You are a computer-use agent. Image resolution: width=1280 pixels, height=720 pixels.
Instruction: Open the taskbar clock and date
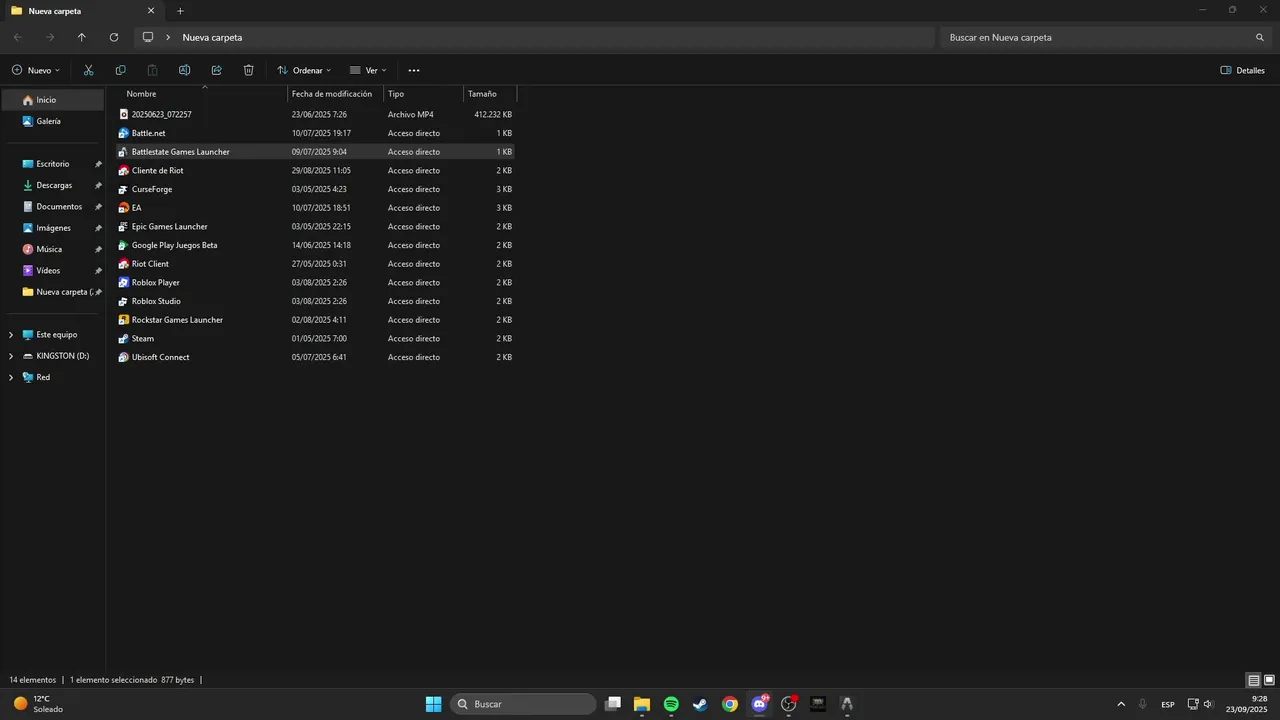pos(1247,704)
